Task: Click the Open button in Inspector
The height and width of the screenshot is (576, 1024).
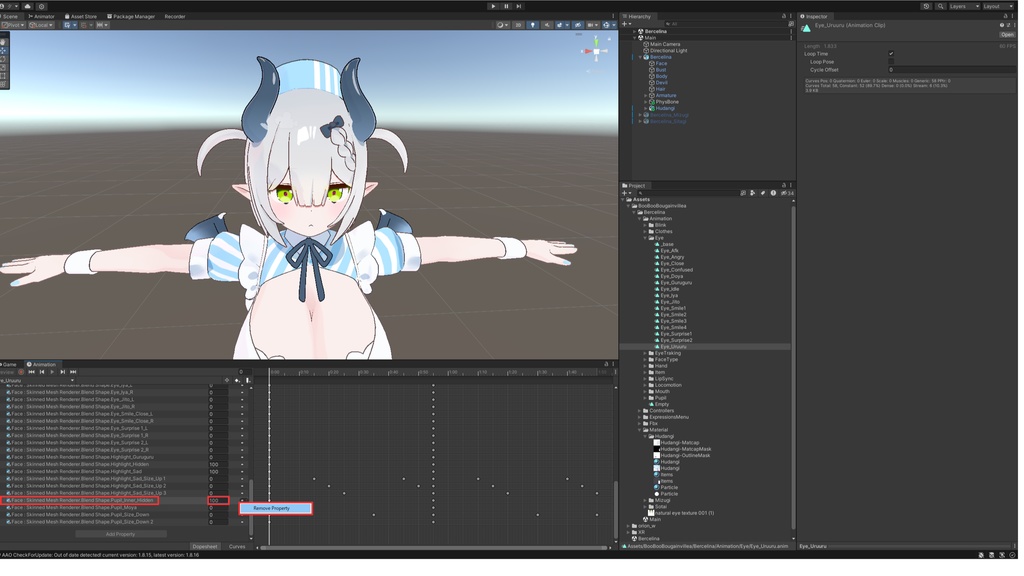Action: pos(1008,35)
